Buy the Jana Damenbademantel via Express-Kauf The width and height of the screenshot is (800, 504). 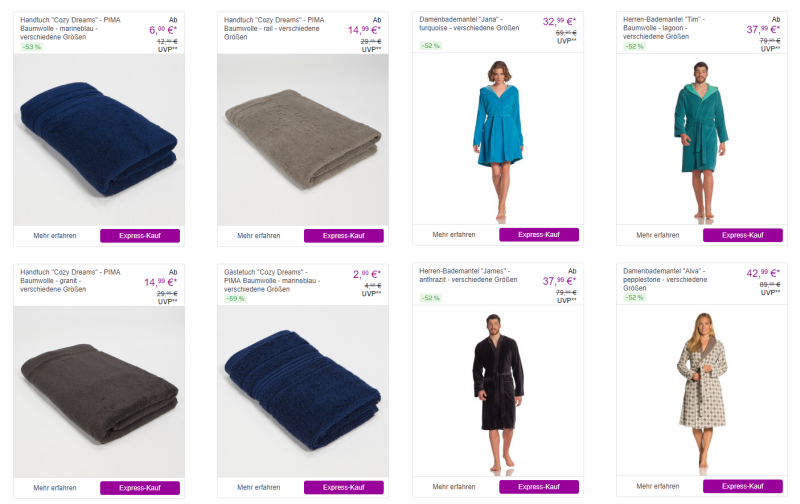click(x=539, y=235)
